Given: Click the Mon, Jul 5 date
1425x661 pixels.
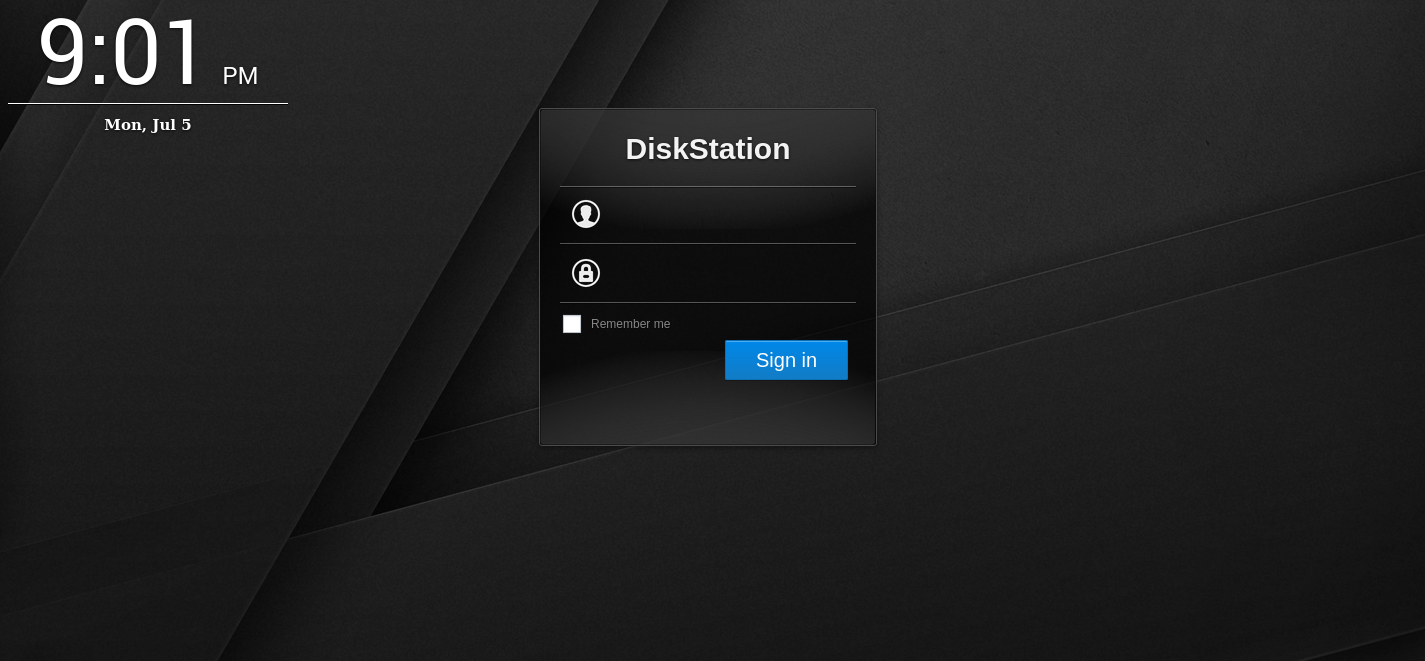Looking at the screenshot, I should pos(148,125).
